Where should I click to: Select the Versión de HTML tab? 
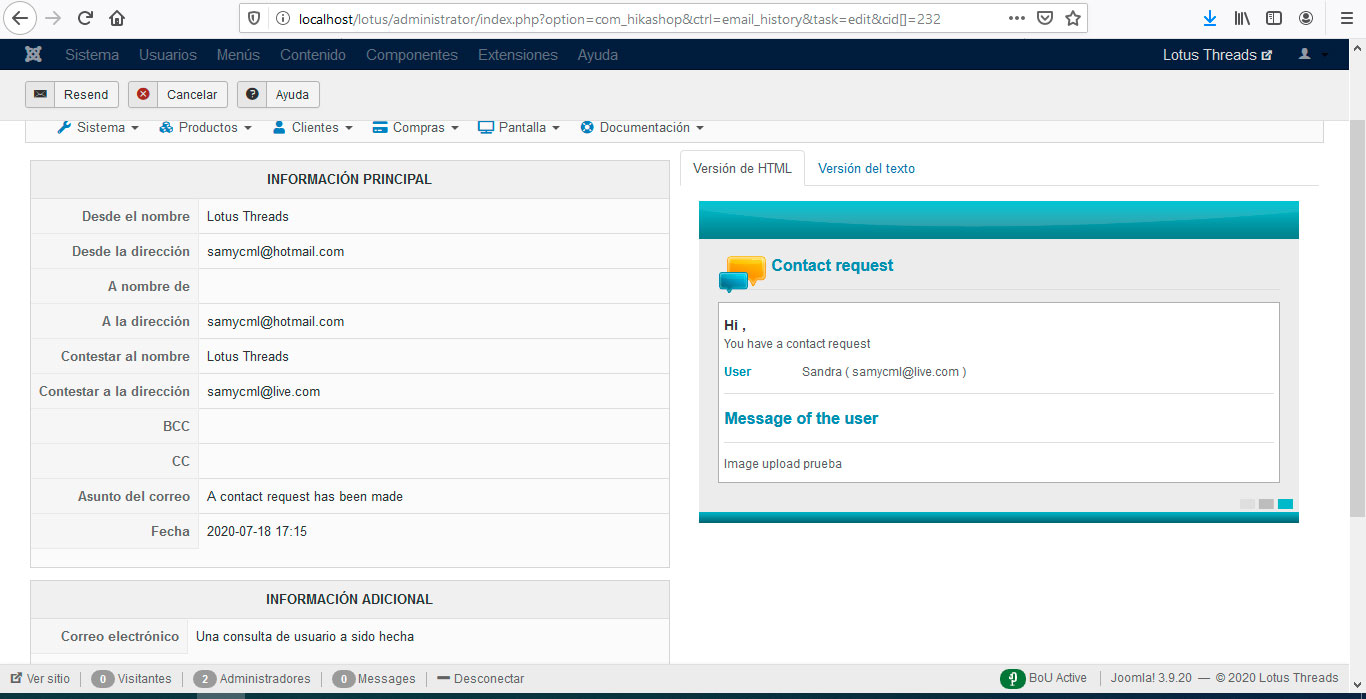click(x=742, y=168)
